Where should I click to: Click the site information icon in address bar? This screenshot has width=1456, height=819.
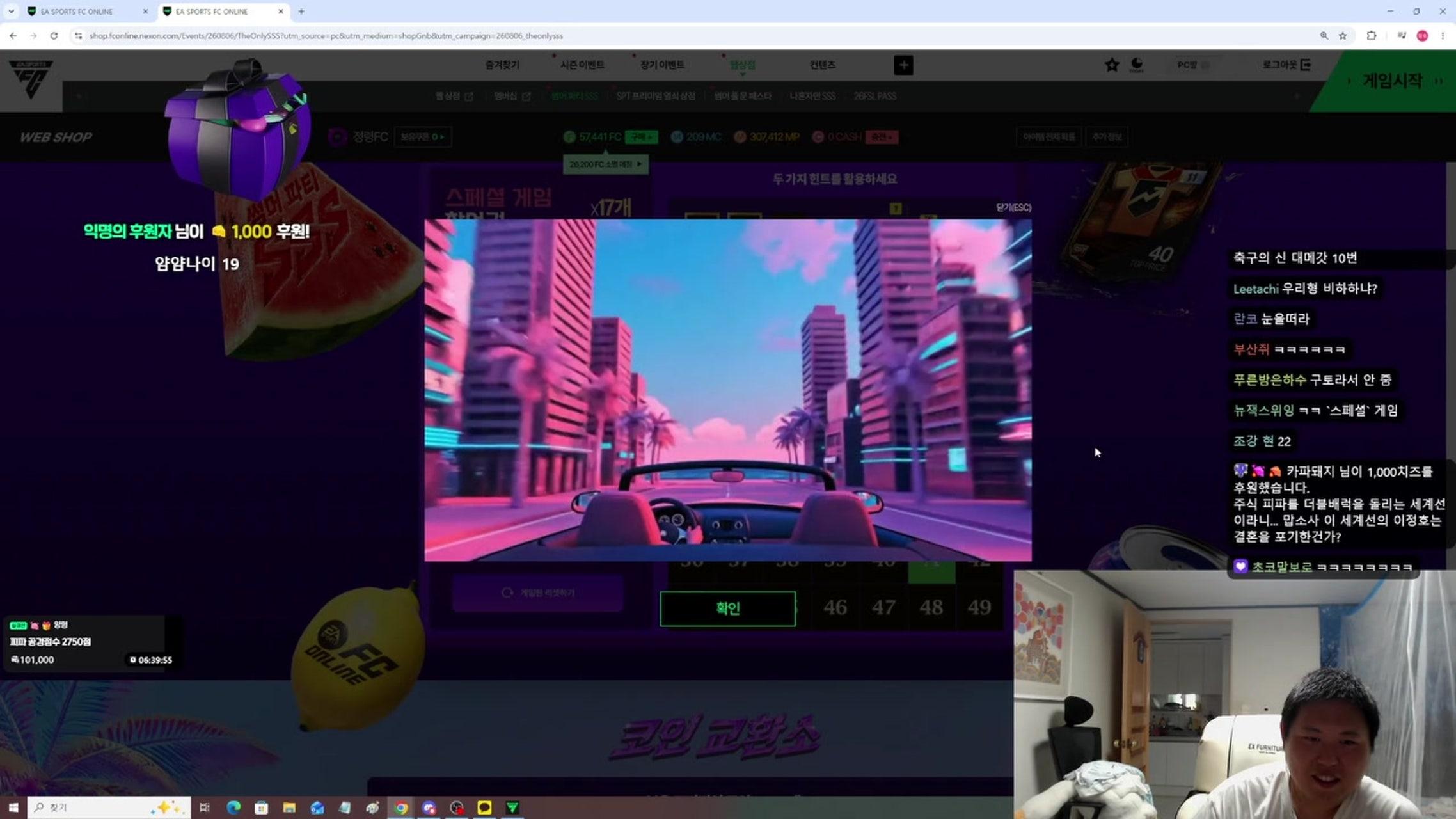(x=78, y=36)
